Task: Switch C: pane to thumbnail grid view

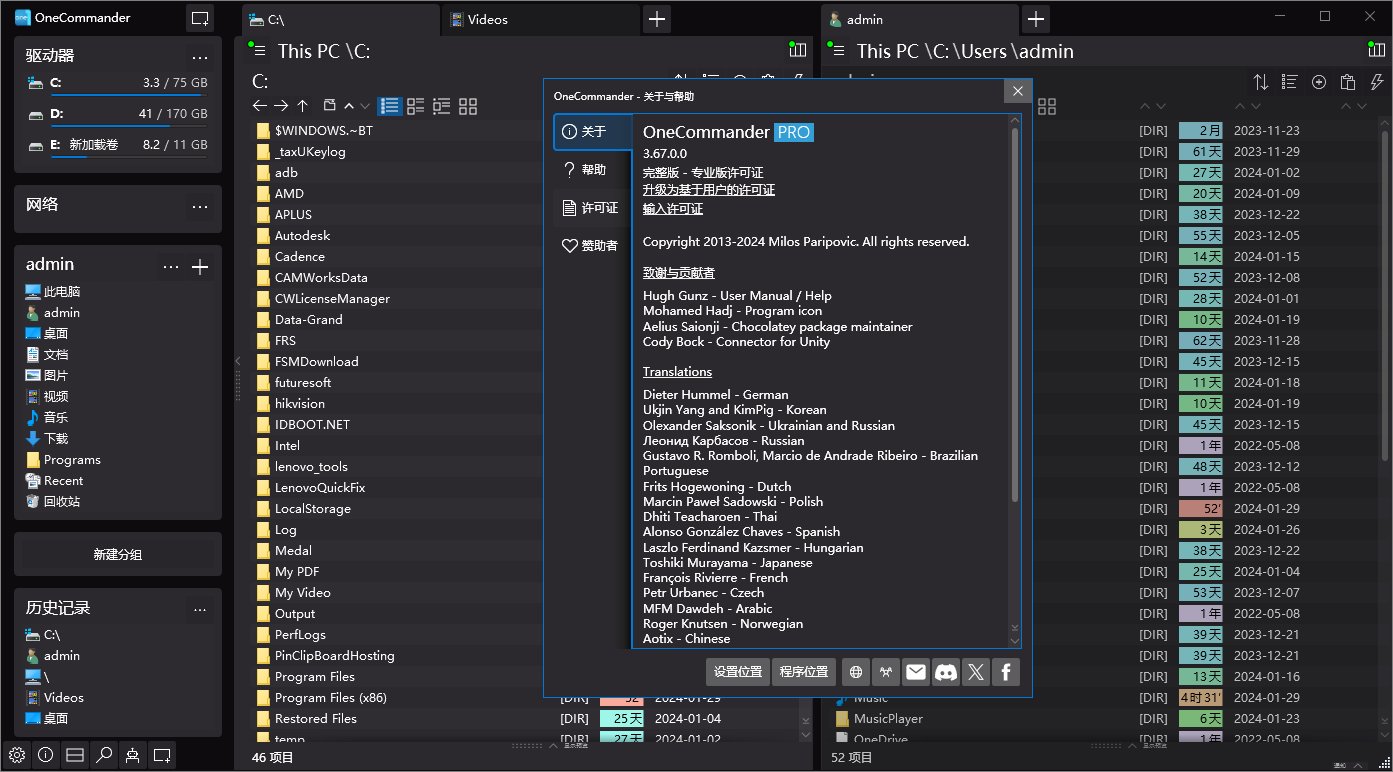Action: tap(468, 105)
